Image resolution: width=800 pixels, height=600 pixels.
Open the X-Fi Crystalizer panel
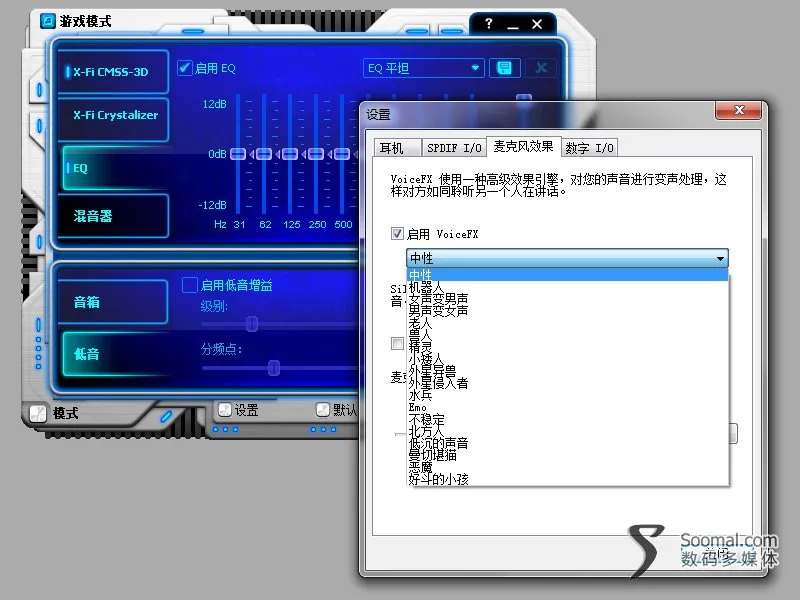(x=113, y=119)
